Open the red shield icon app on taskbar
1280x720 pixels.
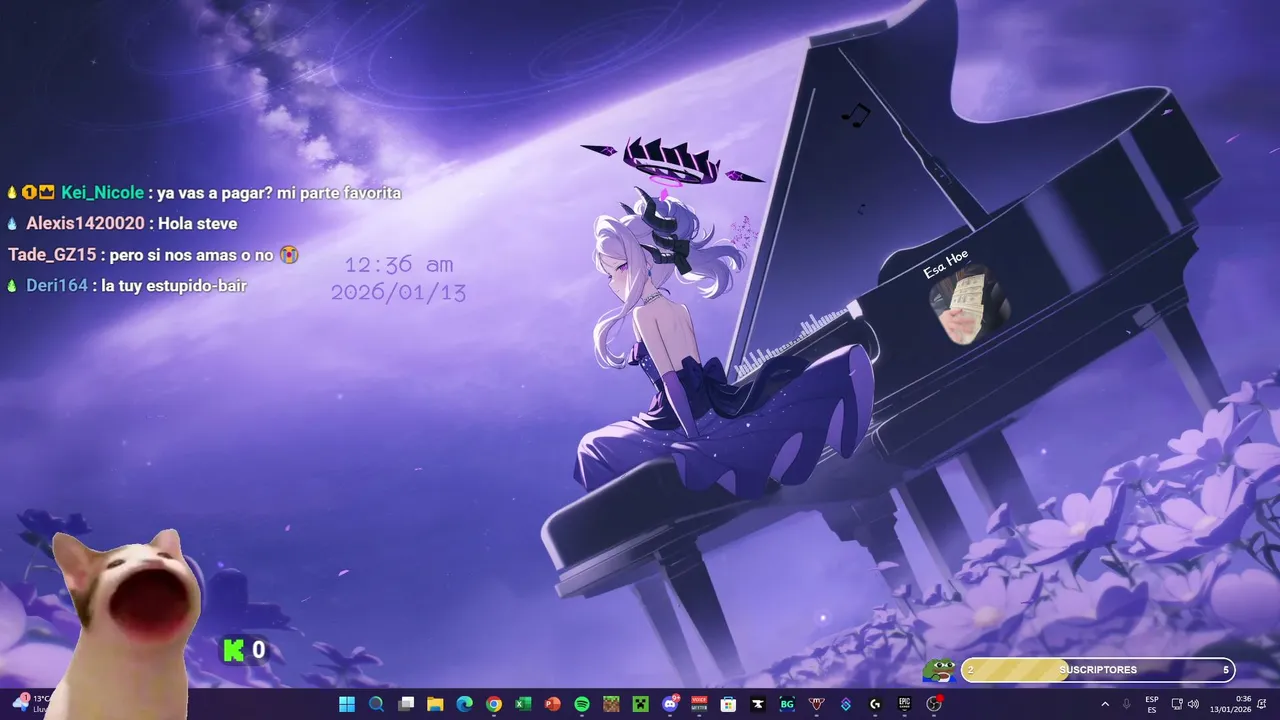[816, 704]
